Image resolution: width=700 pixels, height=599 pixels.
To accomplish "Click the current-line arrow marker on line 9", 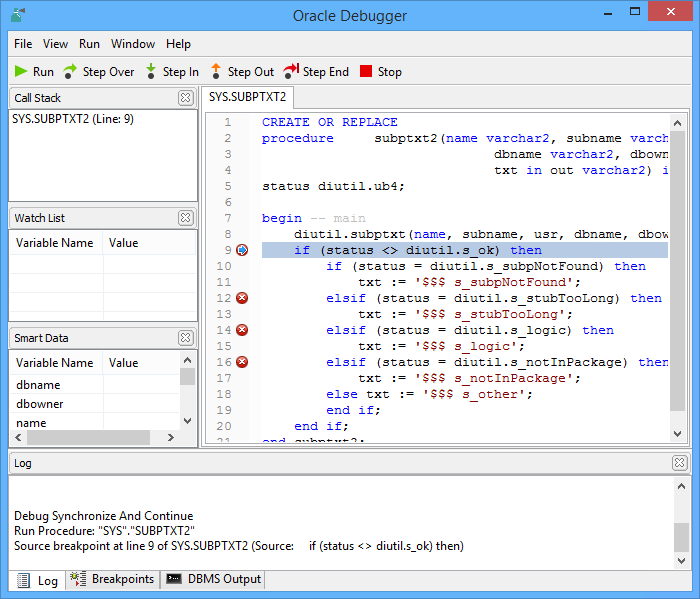I will pos(242,250).
